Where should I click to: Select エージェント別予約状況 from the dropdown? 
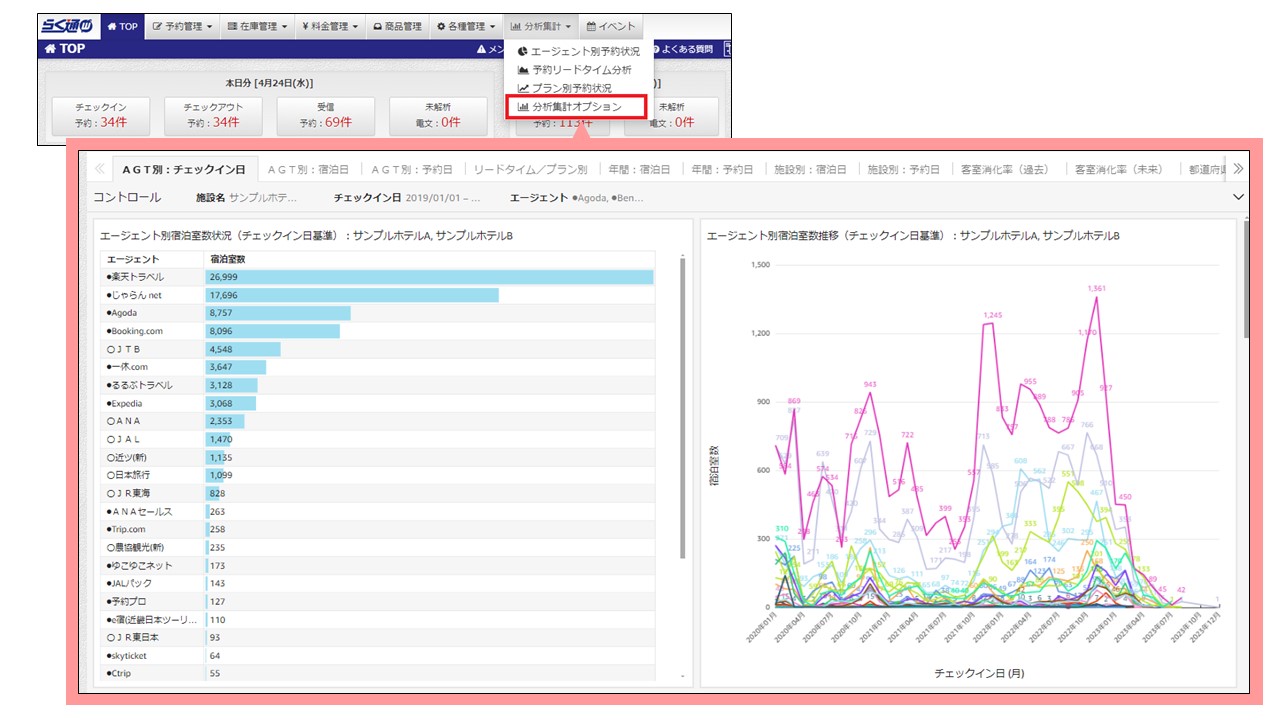578,51
